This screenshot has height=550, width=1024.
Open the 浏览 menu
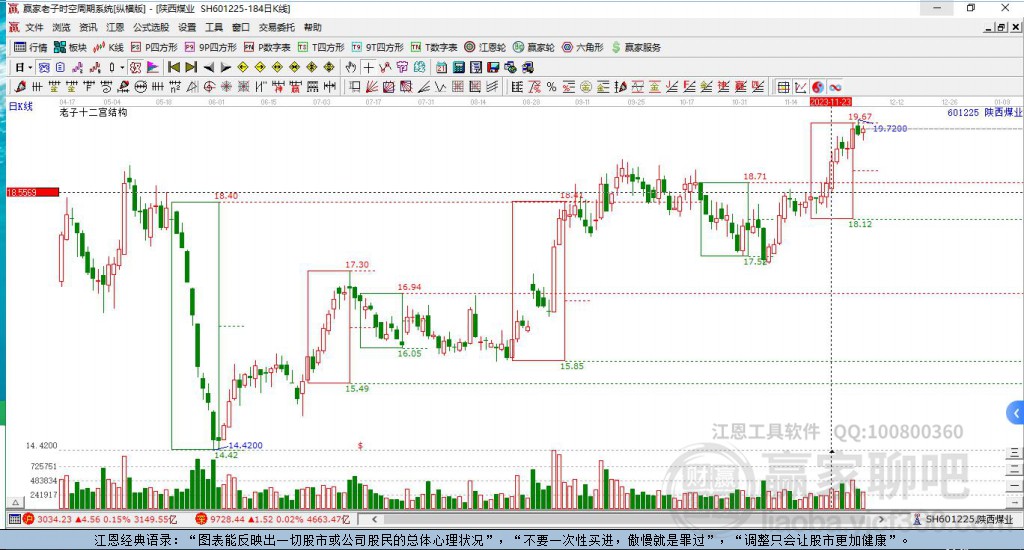[61, 27]
